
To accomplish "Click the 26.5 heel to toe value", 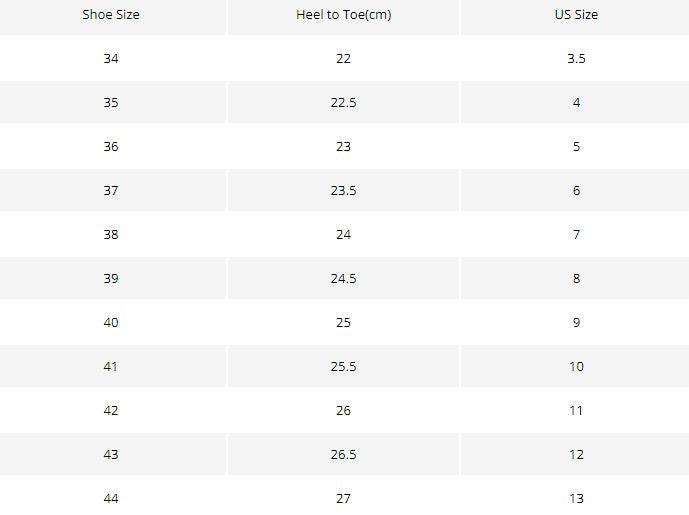I will point(344,454).
